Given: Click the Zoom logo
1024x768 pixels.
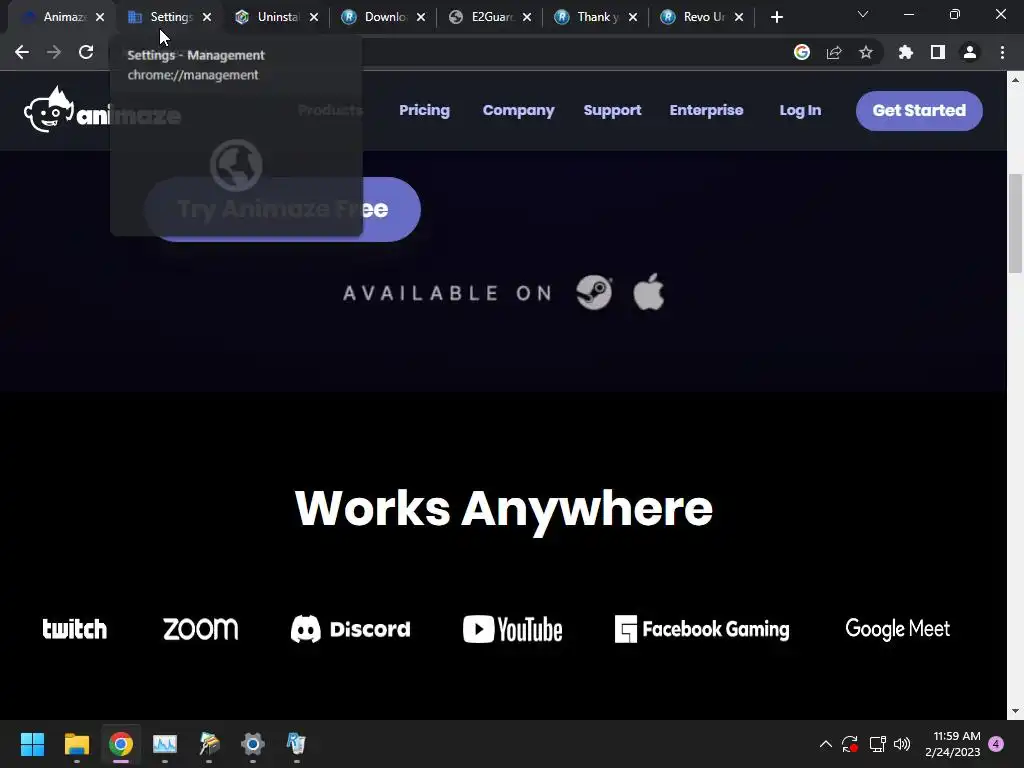Looking at the screenshot, I should [200, 629].
